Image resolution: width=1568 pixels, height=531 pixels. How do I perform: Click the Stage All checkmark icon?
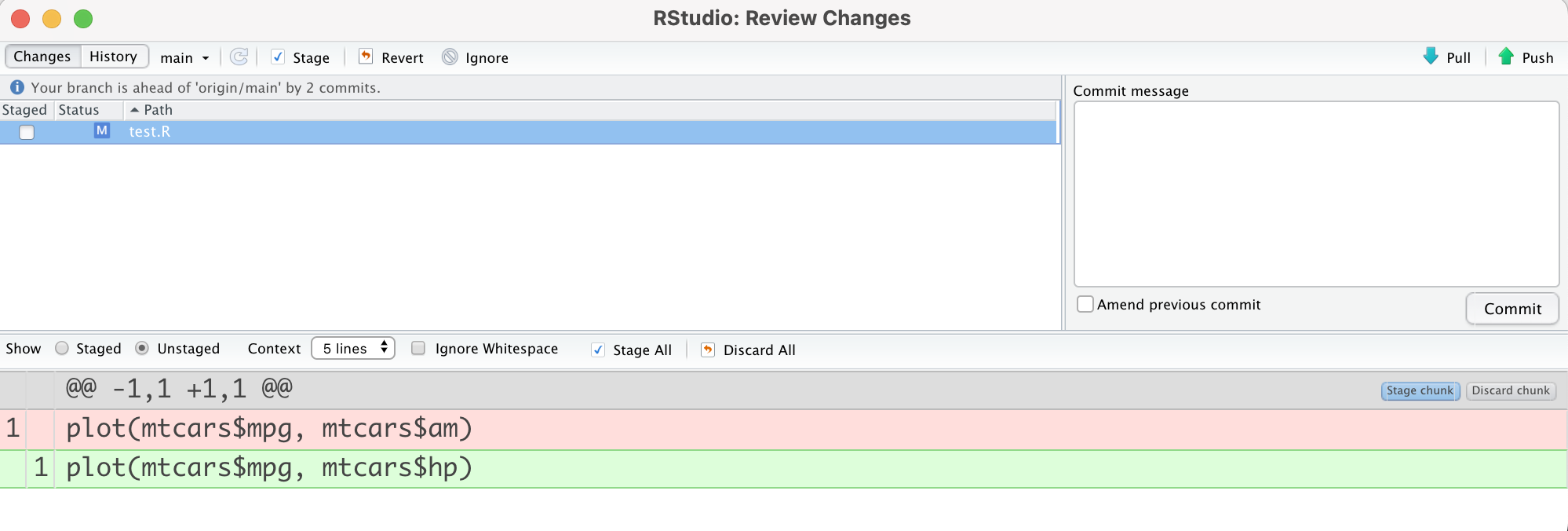tap(598, 350)
